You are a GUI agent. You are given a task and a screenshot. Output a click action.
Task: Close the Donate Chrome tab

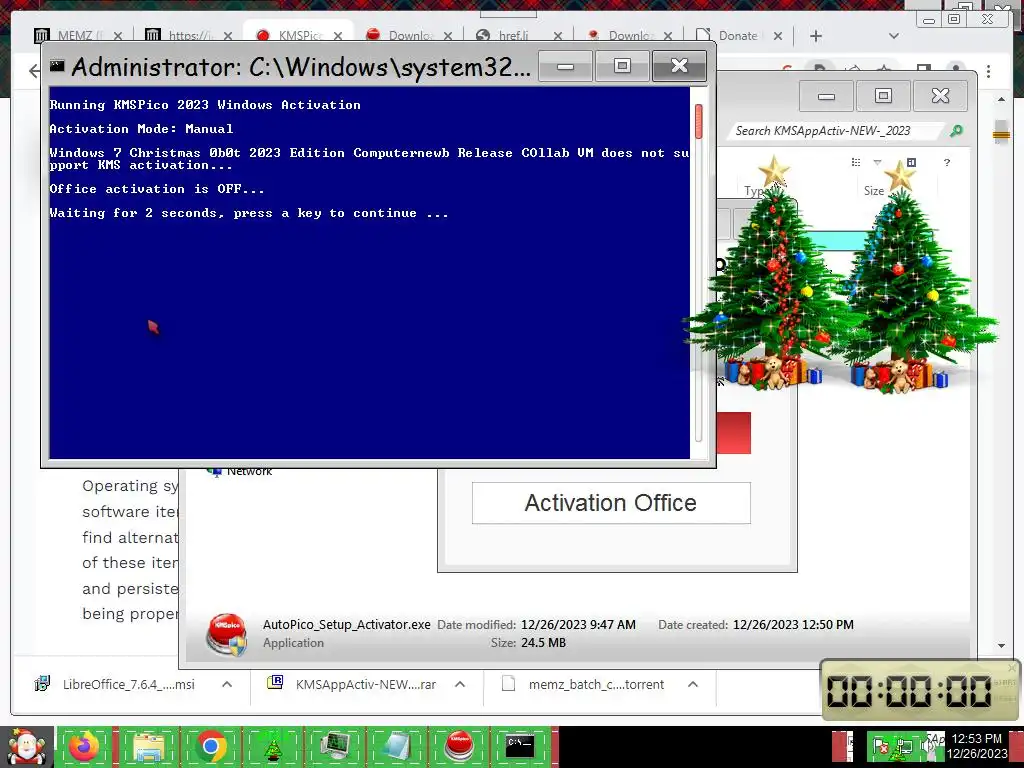[778, 36]
